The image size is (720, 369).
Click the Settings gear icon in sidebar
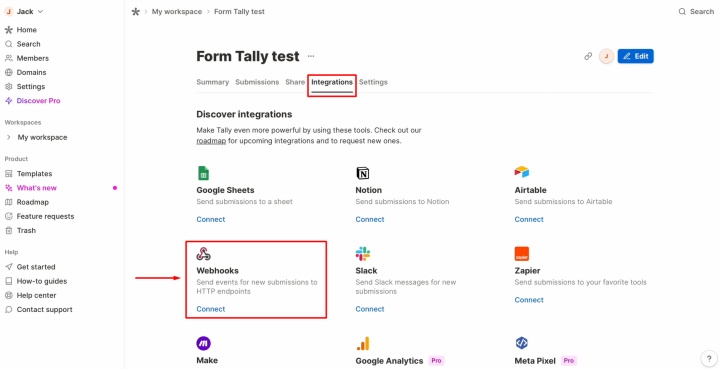8,87
